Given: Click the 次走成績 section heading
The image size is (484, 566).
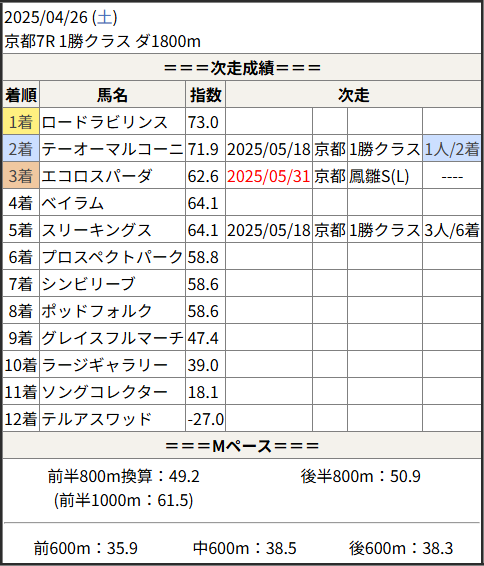Looking at the screenshot, I should pos(242,68).
